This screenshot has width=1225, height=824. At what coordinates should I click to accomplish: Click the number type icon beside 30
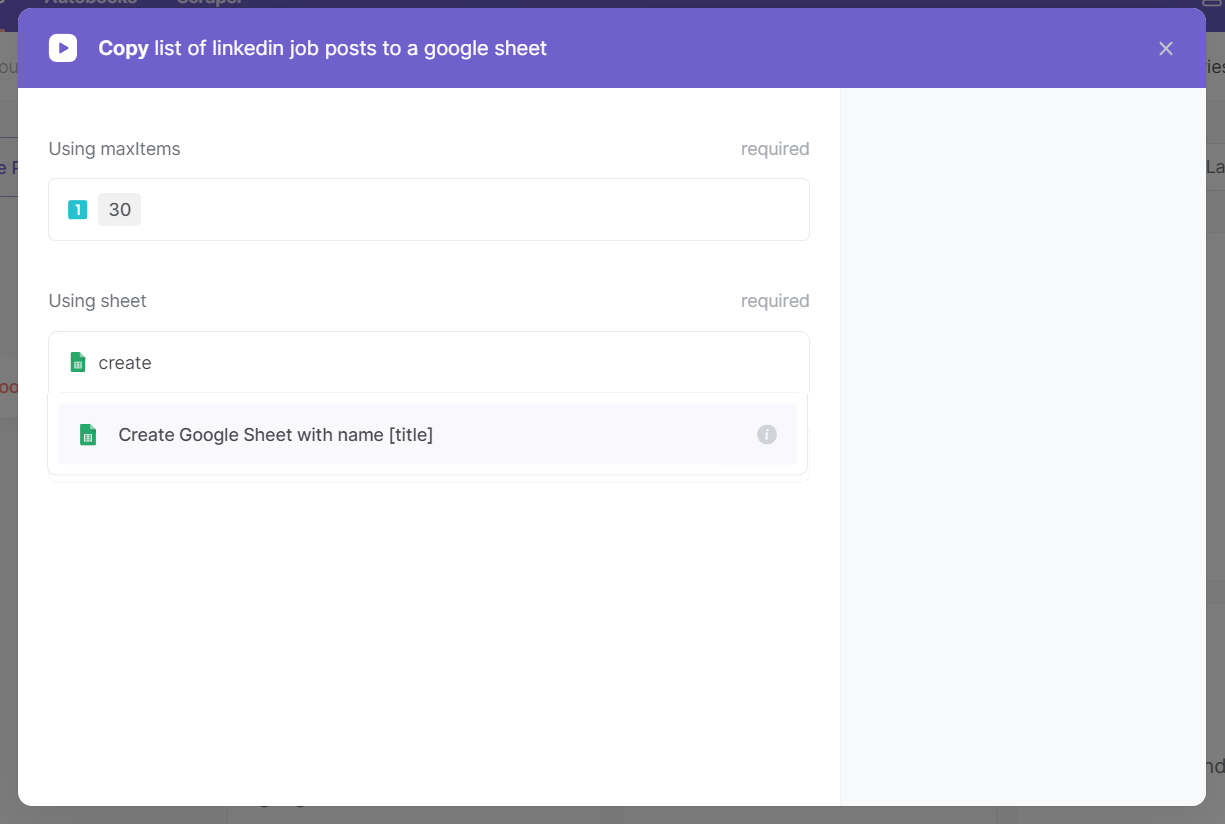[x=77, y=210]
